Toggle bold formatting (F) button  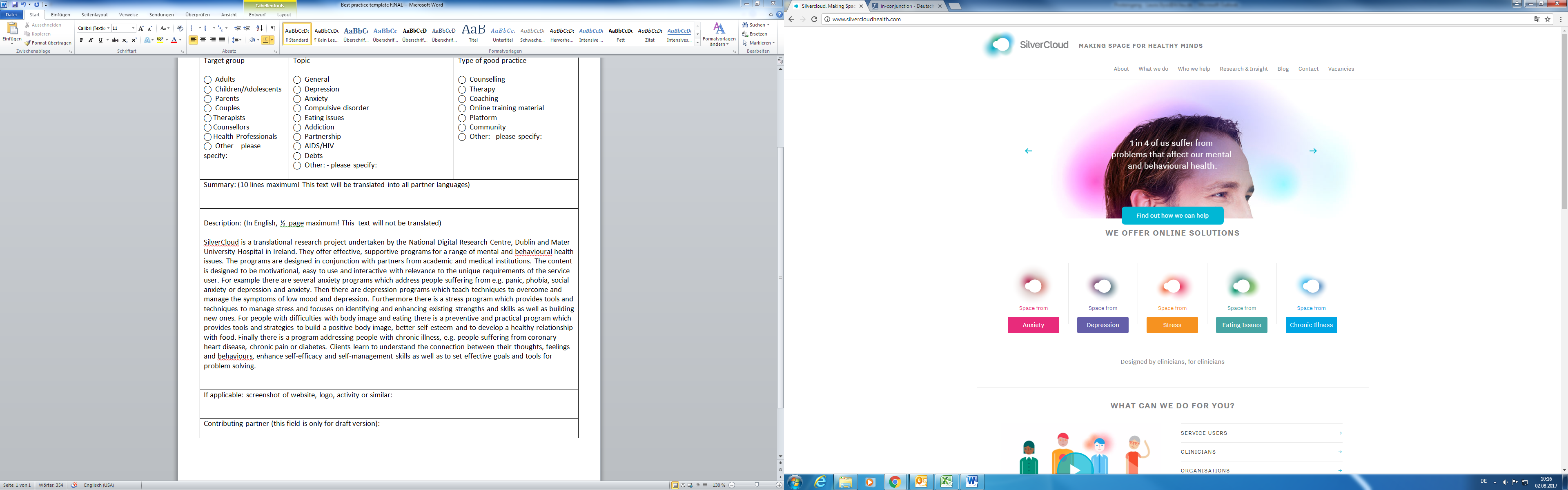pos(82,40)
